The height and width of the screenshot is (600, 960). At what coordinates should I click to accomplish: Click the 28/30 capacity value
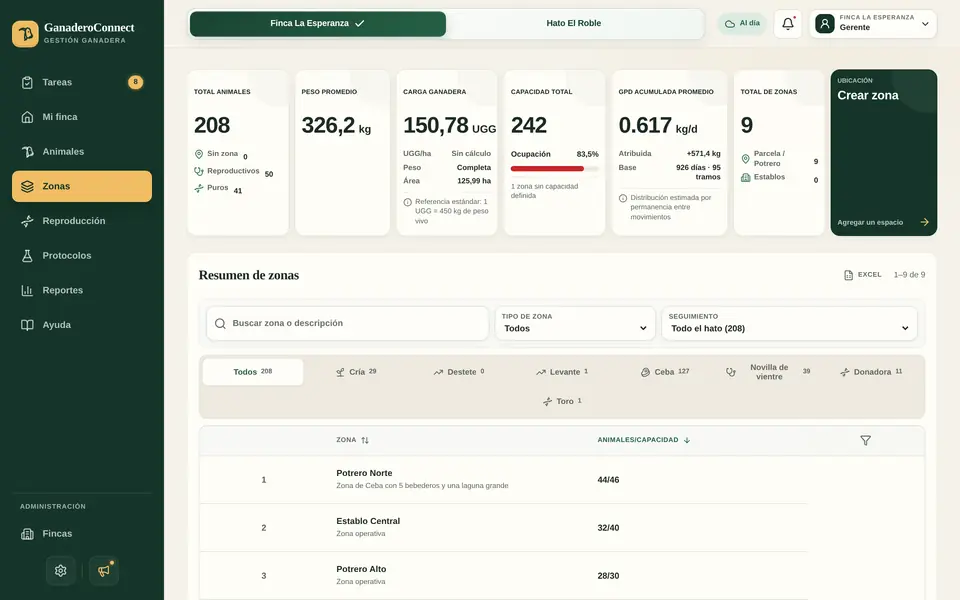tap(608, 576)
